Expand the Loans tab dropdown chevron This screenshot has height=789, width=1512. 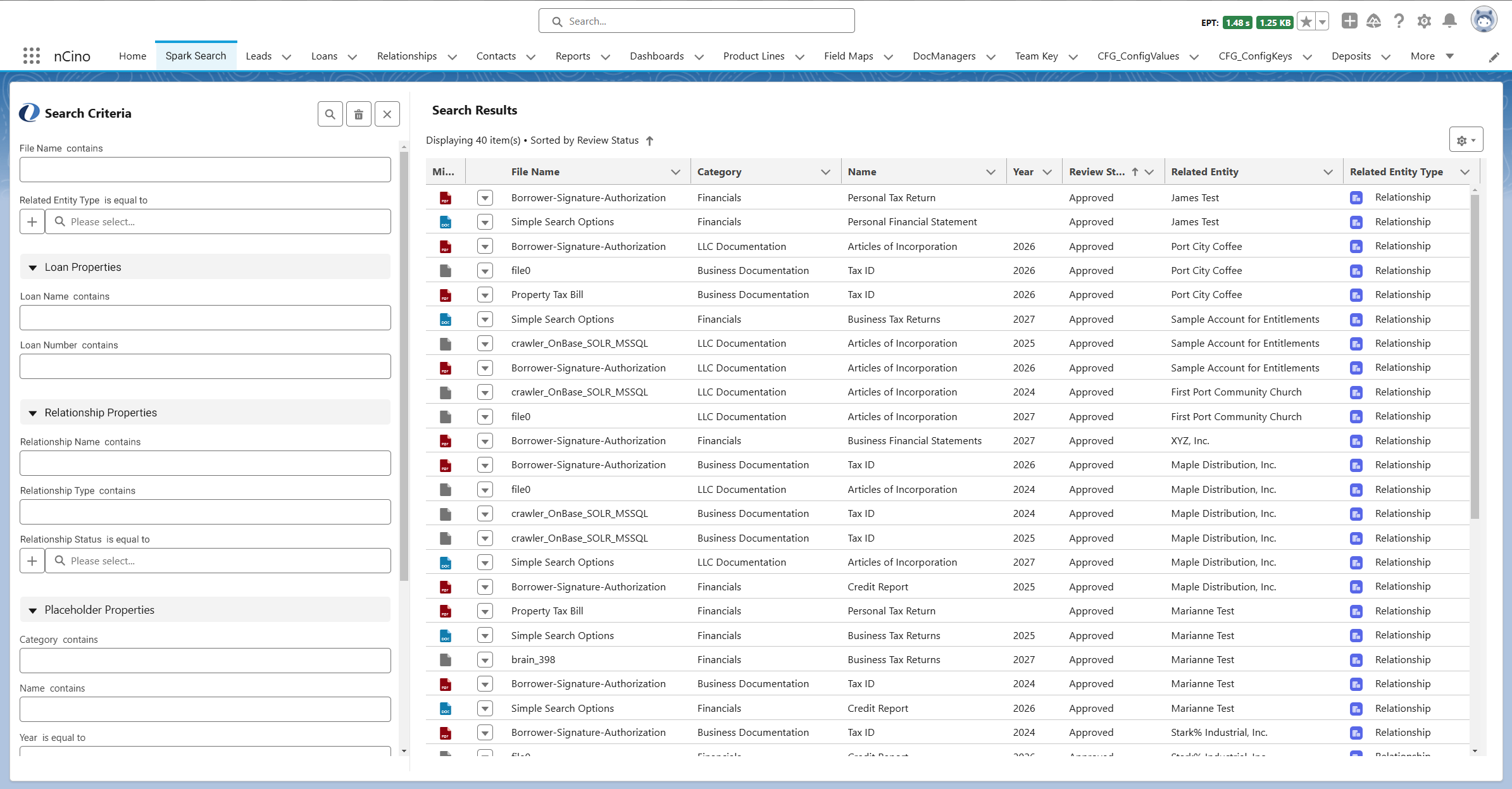(x=353, y=57)
